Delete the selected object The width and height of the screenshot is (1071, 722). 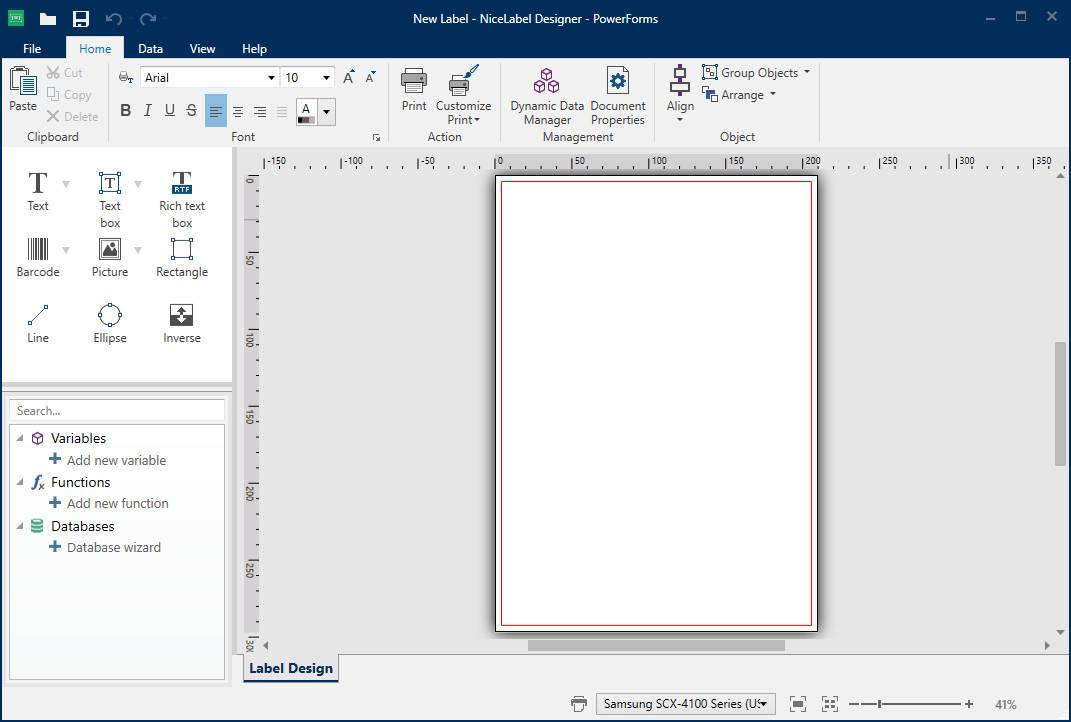pyautogui.click(x=72, y=116)
